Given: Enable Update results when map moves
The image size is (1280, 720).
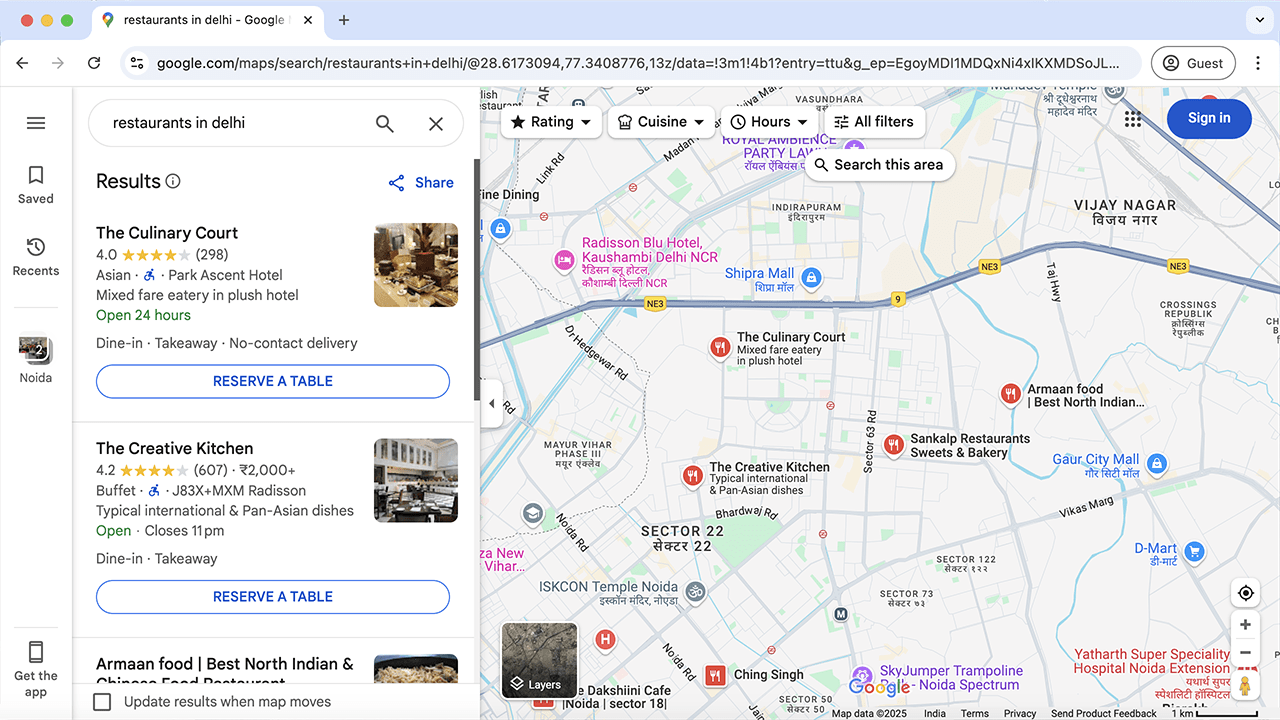Looking at the screenshot, I should click(102, 702).
